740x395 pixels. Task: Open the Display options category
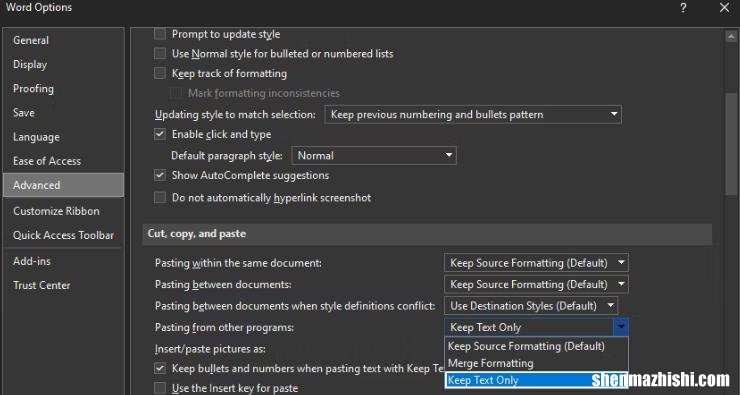[x=63, y=65]
